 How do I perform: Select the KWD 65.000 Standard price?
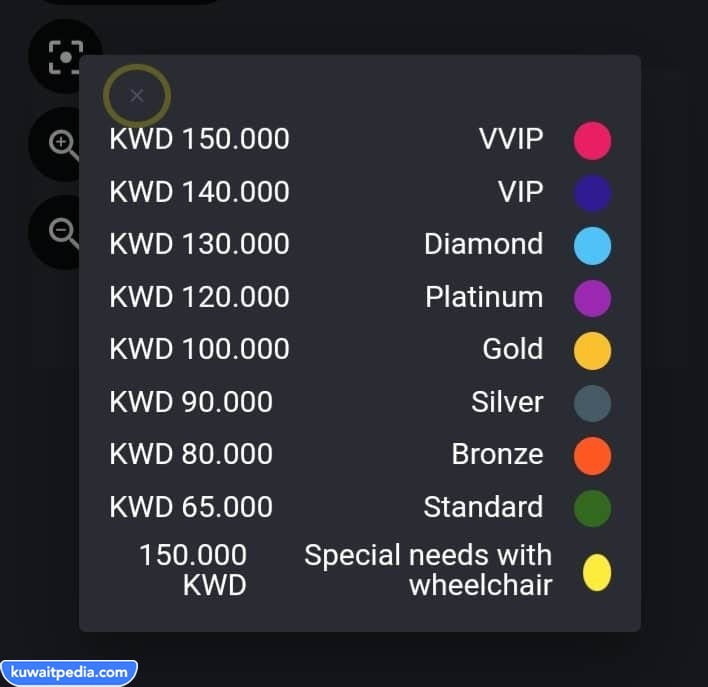(191, 506)
